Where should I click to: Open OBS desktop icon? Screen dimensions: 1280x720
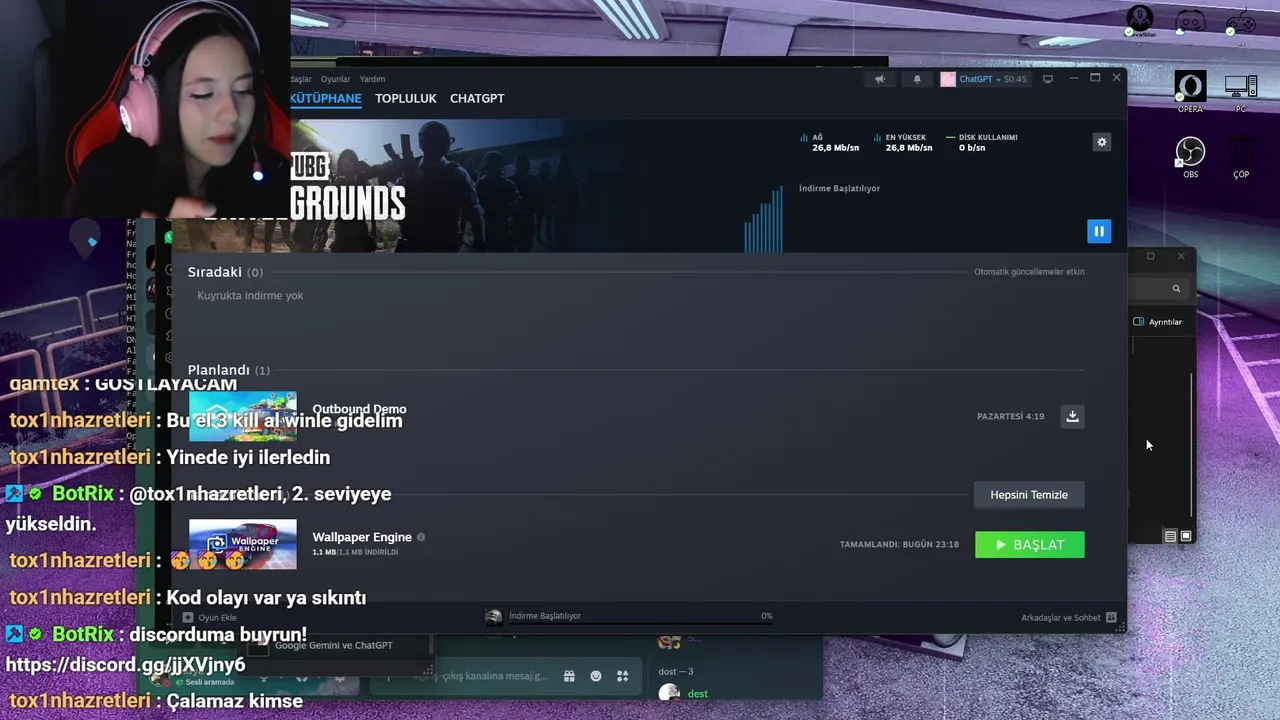(x=1190, y=158)
